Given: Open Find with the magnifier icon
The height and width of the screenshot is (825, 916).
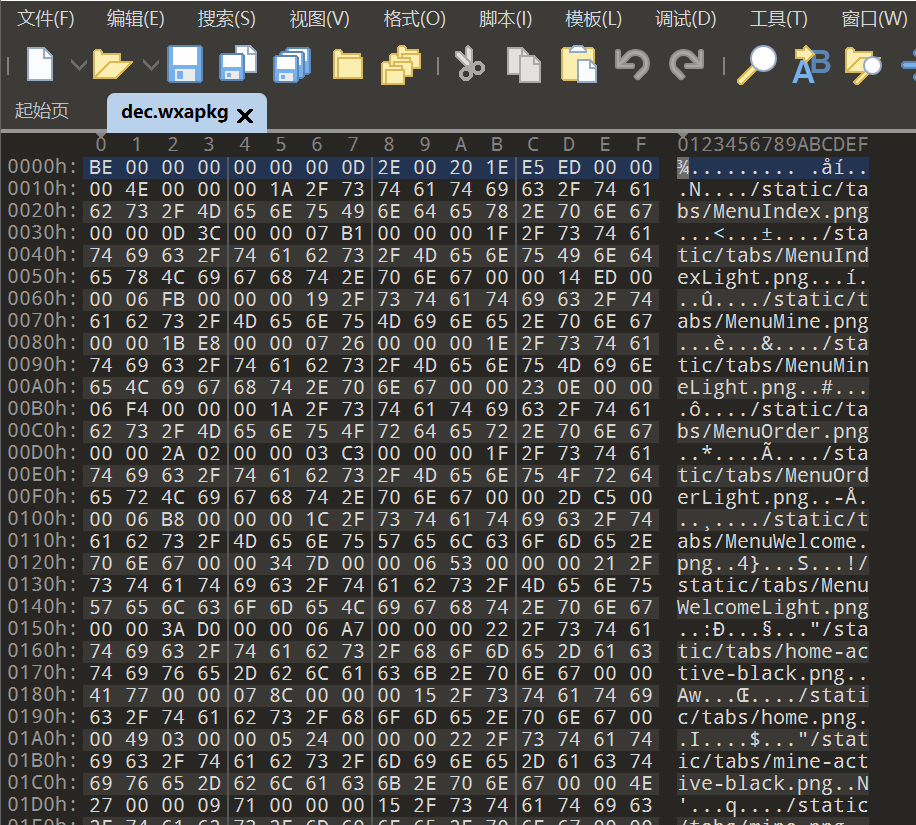Looking at the screenshot, I should click(x=756, y=65).
